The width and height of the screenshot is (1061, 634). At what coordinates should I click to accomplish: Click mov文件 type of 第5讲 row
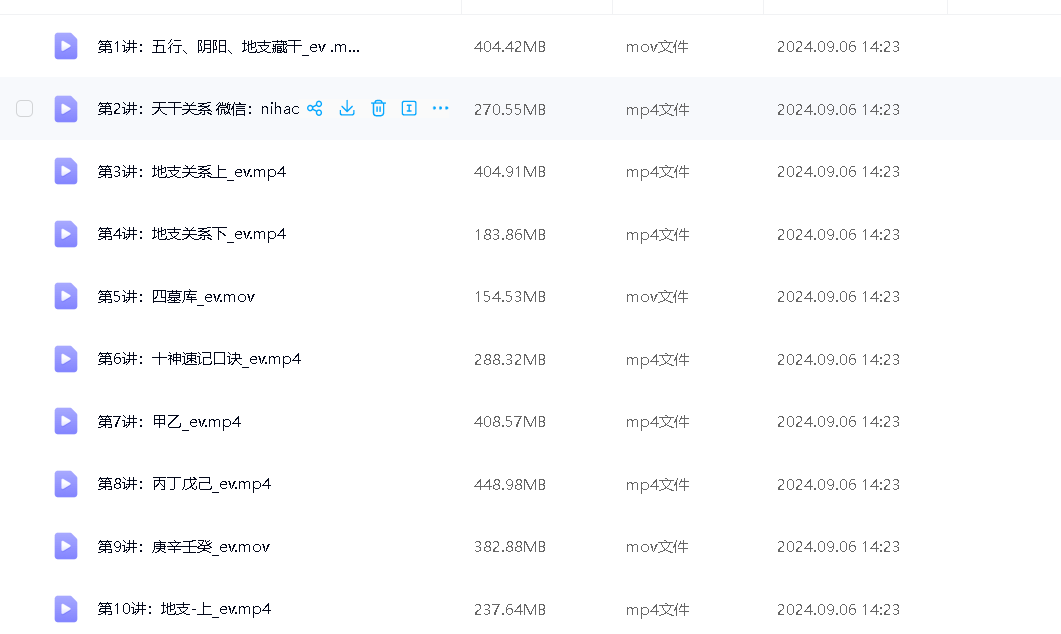click(657, 297)
